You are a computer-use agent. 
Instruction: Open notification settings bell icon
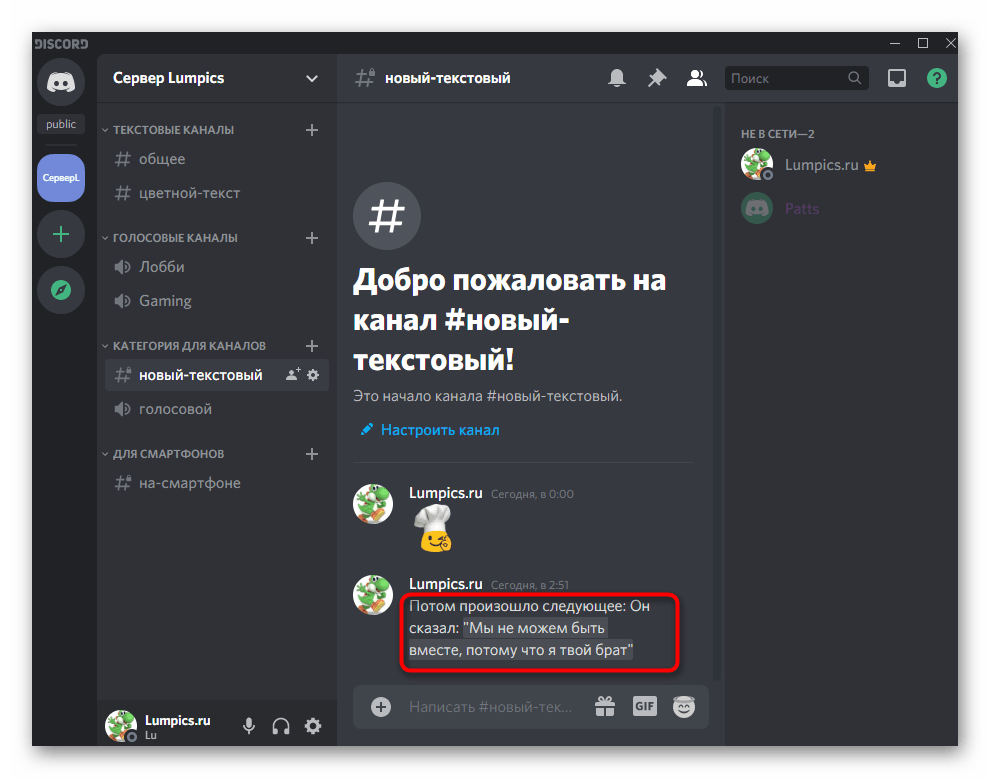[x=617, y=78]
